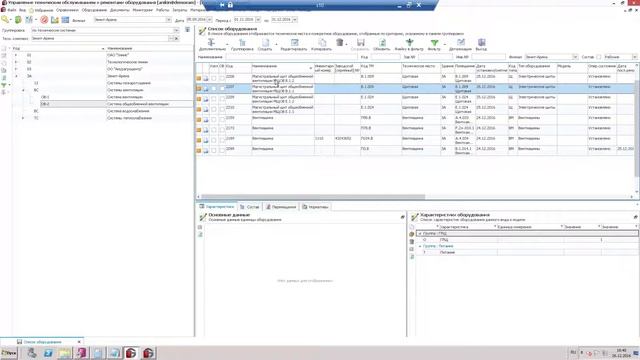The image size is (640, 360).
Task: Open the red application icon in taskbar
Action: coord(131,353)
